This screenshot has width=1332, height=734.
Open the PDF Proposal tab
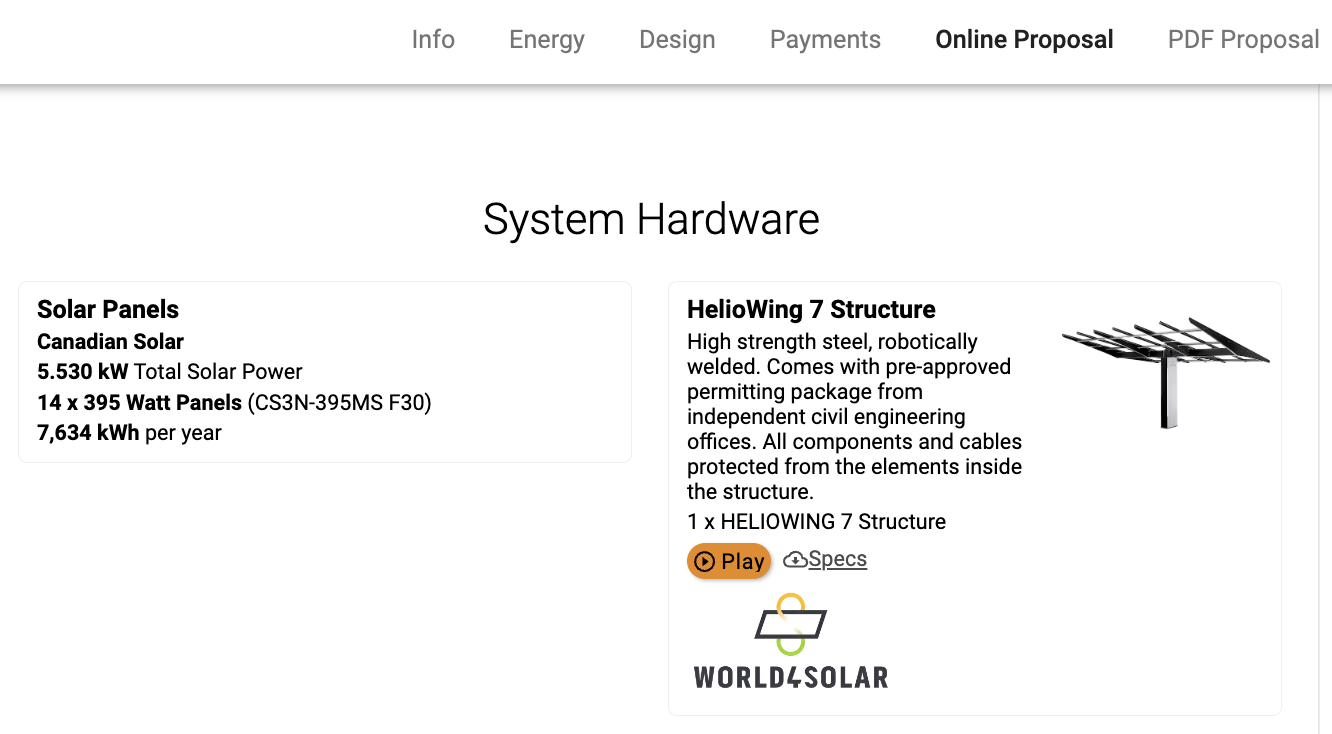pyautogui.click(x=1243, y=39)
